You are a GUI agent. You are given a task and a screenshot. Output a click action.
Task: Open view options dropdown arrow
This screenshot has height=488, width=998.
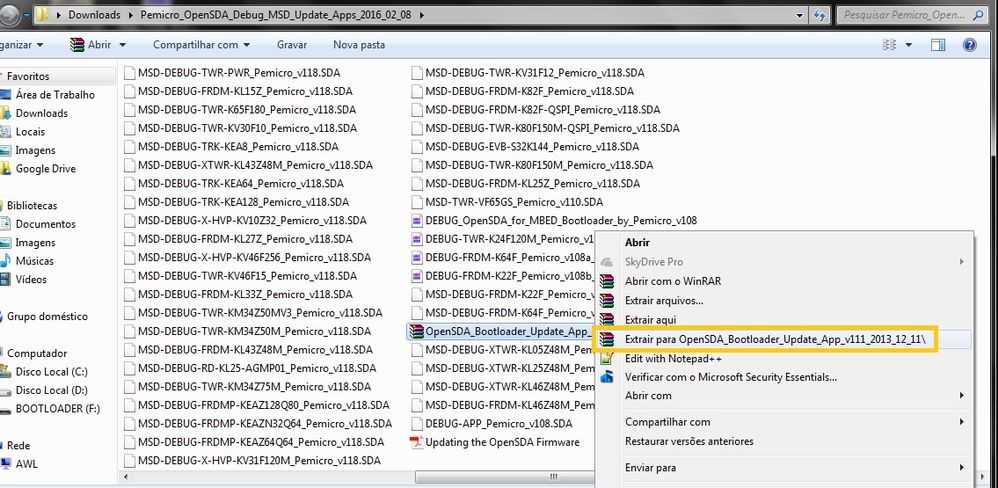(908, 45)
